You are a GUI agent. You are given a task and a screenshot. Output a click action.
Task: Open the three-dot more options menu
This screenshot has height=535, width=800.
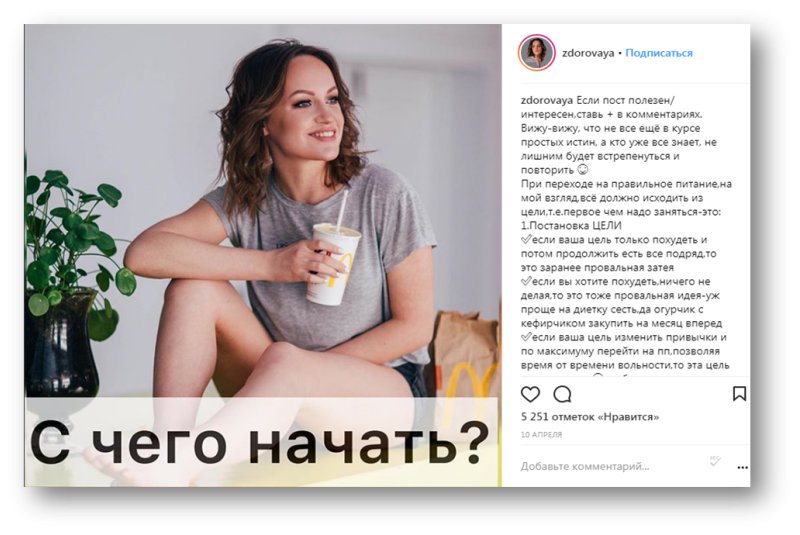742,467
